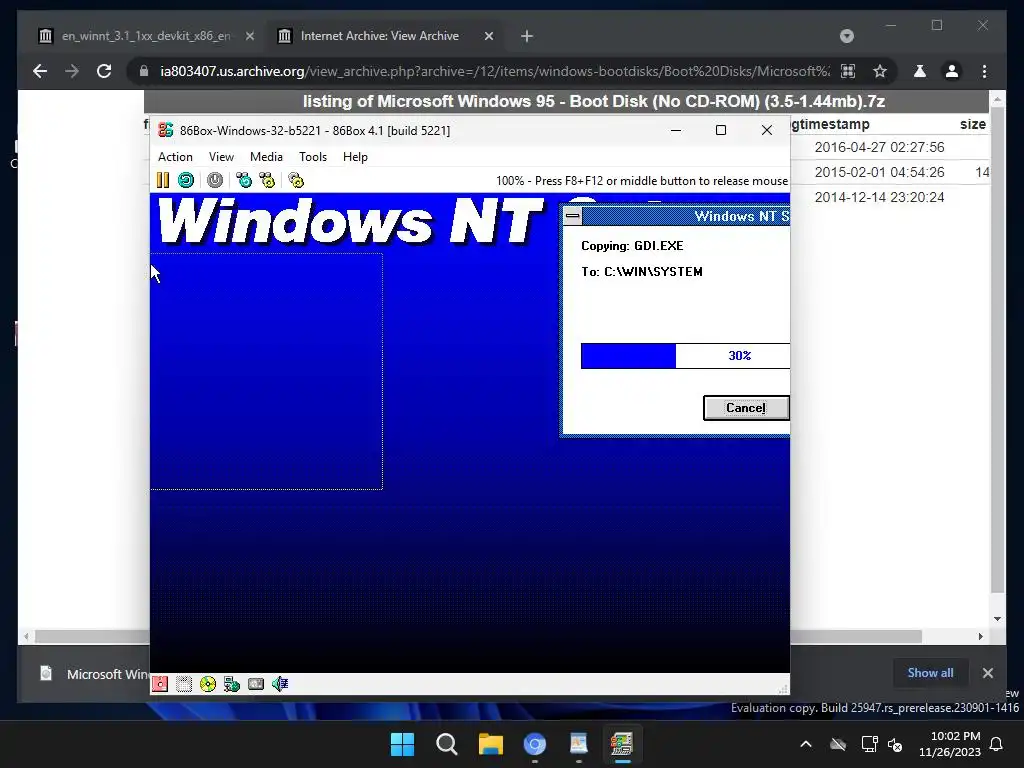Switch to 86Box in the taskbar
Viewport: 1024px width, 768px height.
(622, 744)
